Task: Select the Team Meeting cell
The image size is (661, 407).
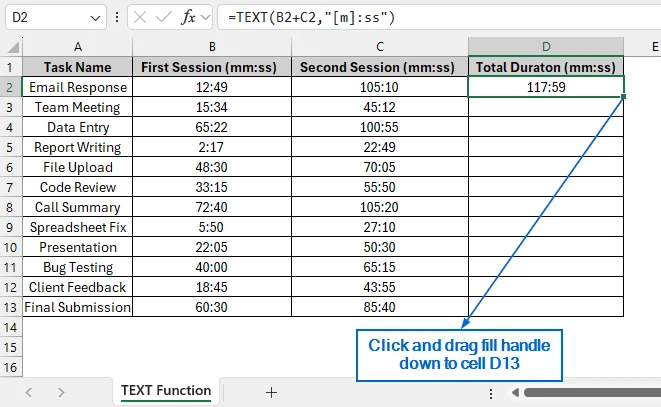Action: (x=78, y=107)
